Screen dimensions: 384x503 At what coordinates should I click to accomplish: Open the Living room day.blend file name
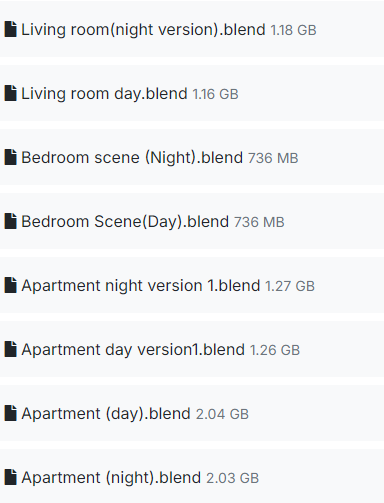pyautogui.click(x=104, y=94)
